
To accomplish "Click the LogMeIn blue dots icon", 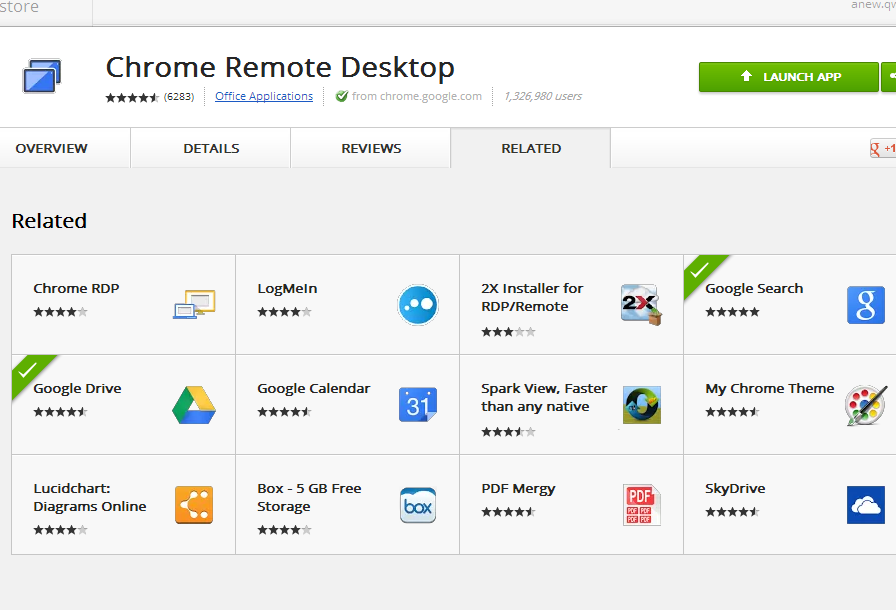I will 418,304.
